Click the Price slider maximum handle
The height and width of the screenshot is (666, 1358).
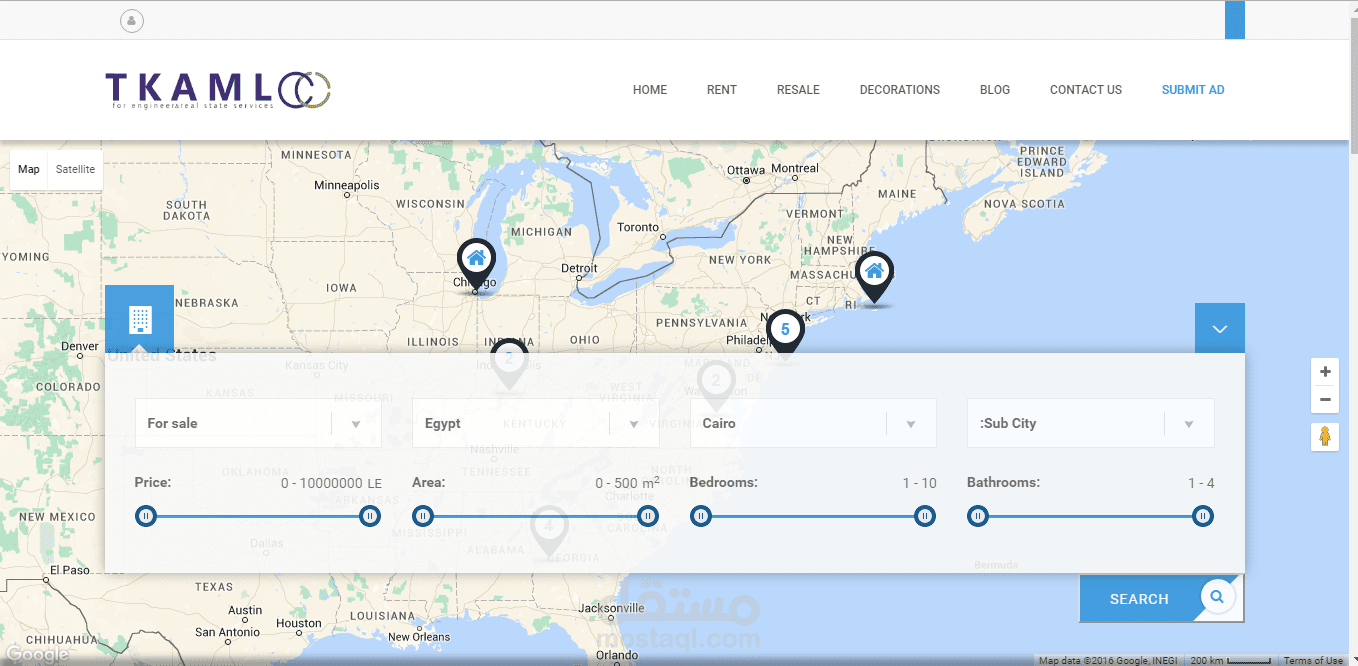(x=370, y=516)
